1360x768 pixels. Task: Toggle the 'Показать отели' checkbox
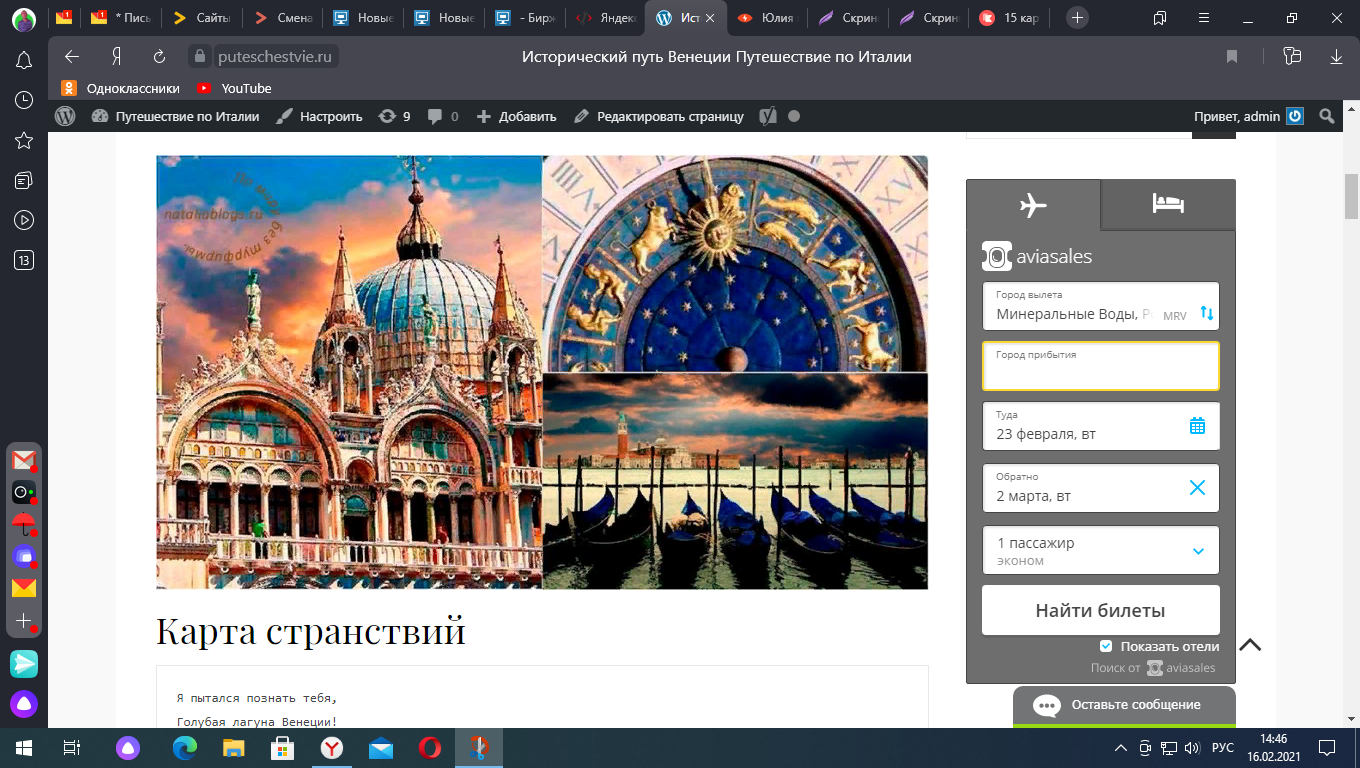[x=1106, y=646]
